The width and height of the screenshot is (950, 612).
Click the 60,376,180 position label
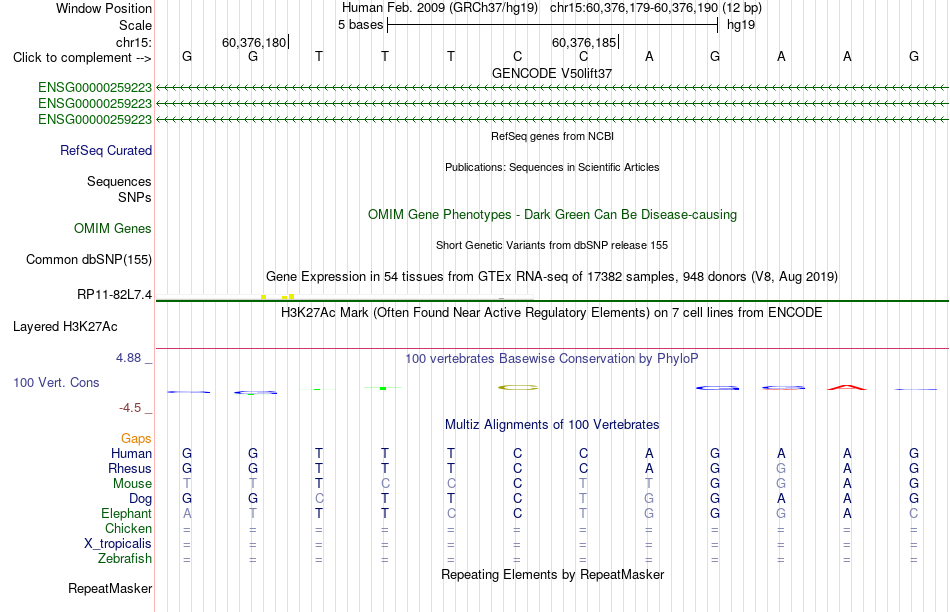254,42
